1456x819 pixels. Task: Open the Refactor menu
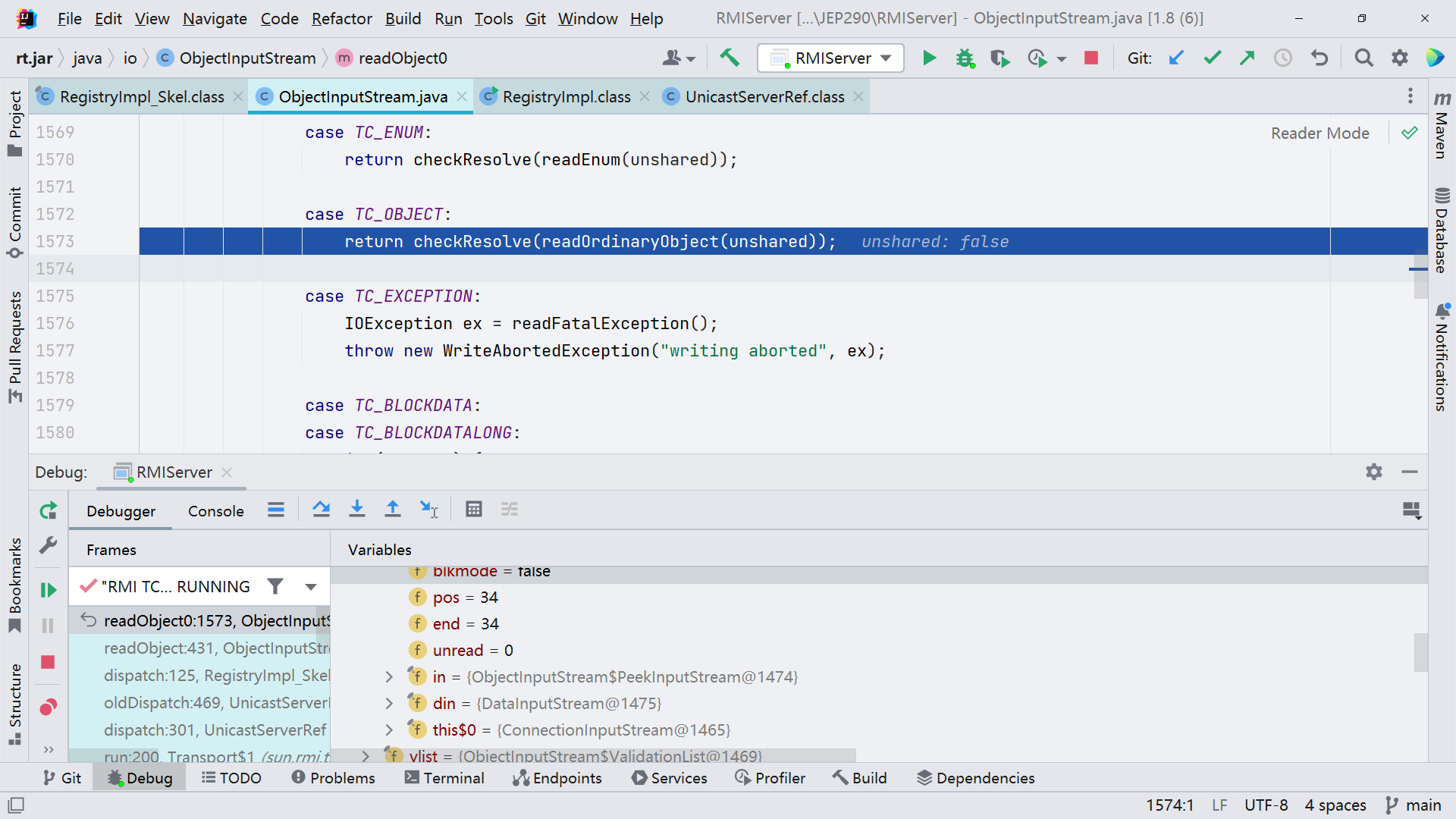pyautogui.click(x=341, y=18)
